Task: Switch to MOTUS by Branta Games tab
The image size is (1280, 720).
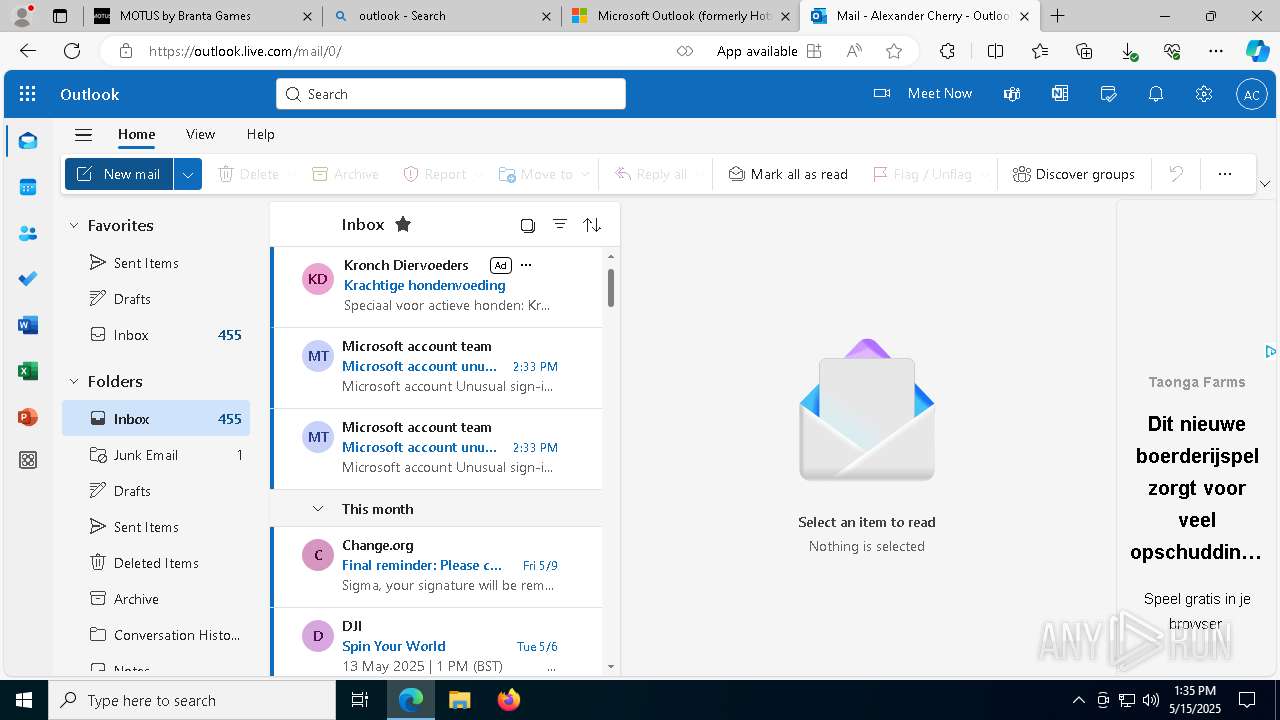Action: (199, 16)
